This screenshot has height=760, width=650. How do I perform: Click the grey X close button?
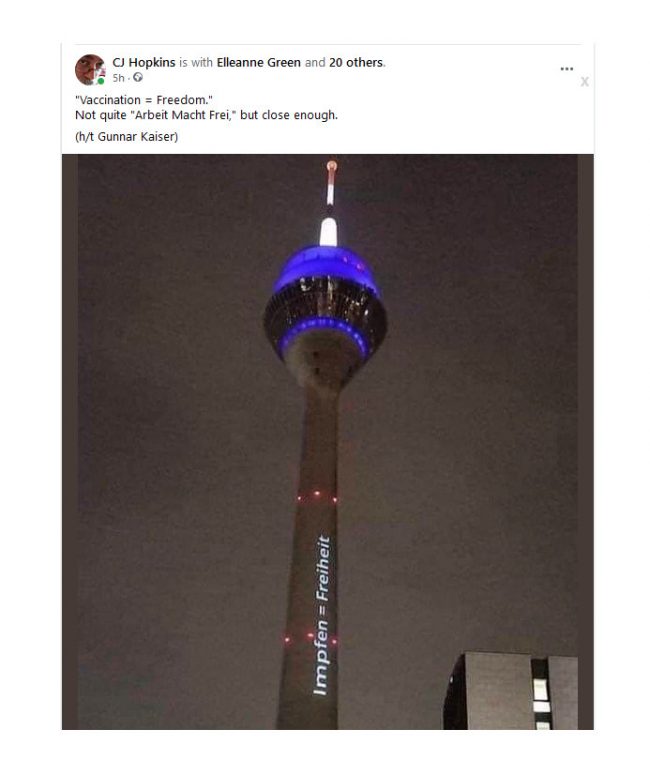(585, 81)
